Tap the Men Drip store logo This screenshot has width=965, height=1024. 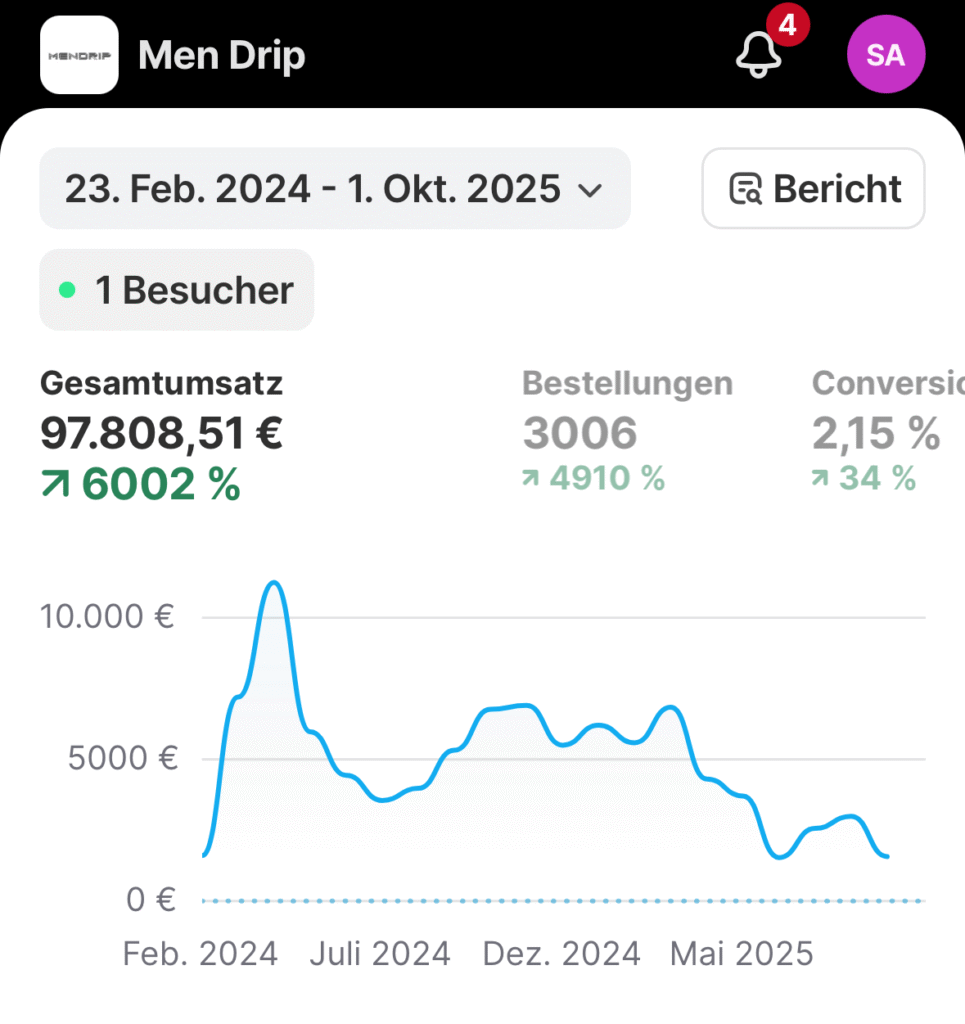pyautogui.click(x=79, y=56)
